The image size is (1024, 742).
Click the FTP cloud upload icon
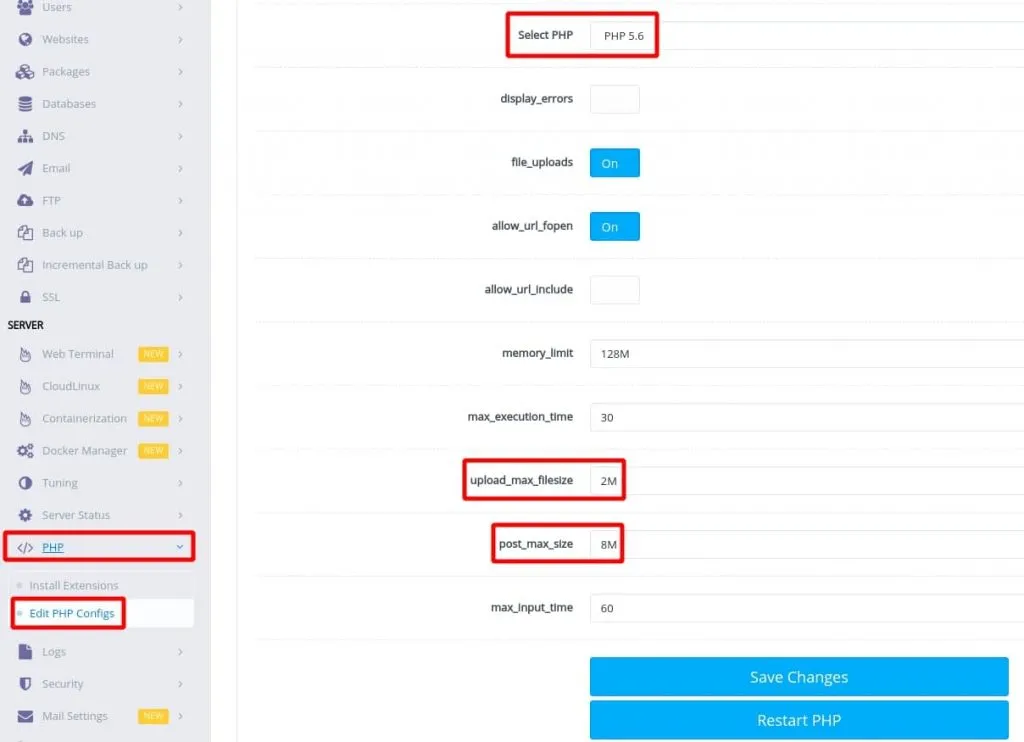tap(26, 201)
